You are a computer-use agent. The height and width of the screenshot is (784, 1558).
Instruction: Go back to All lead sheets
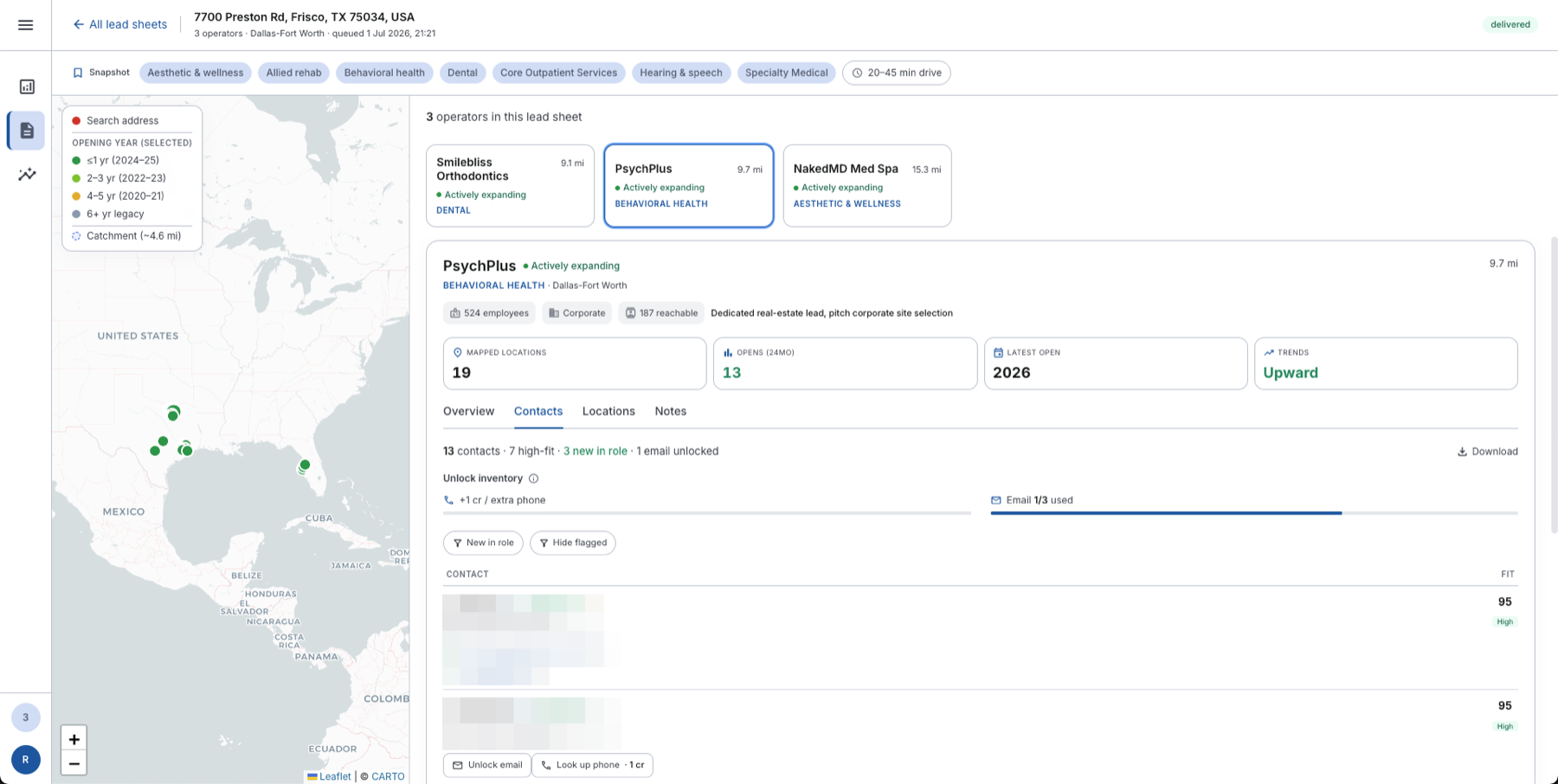pos(119,24)
